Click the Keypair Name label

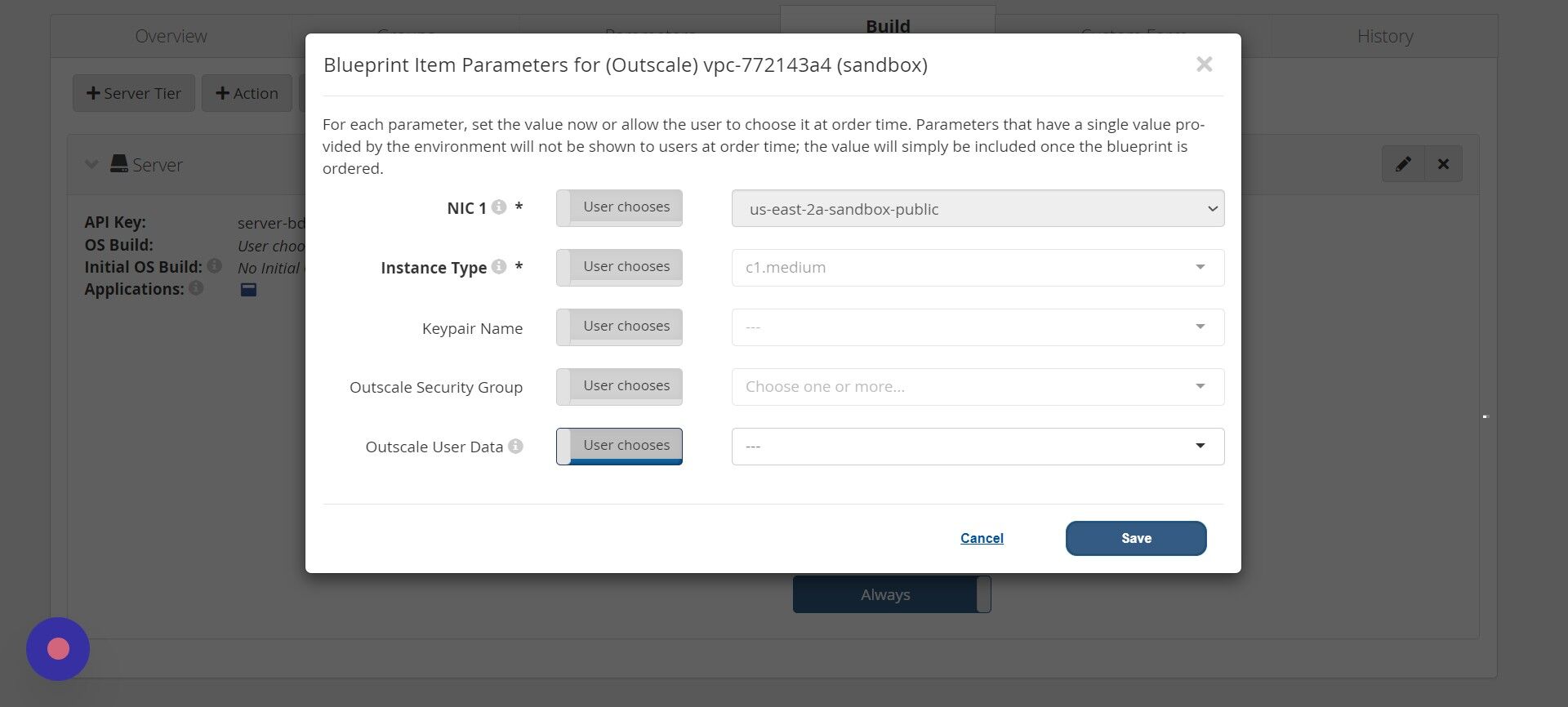pos(472,328)
